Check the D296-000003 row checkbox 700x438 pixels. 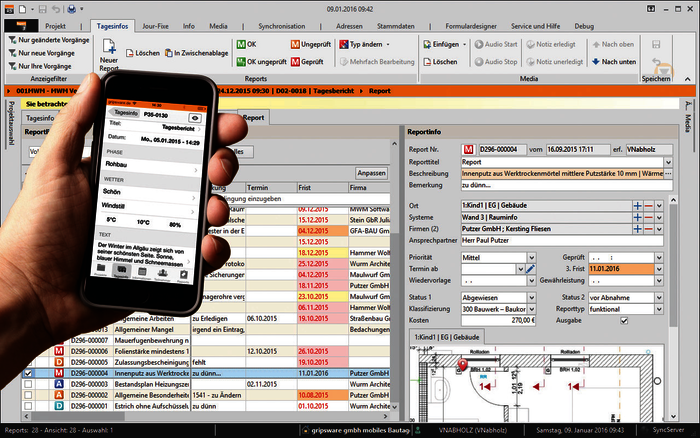pos(28,384)
